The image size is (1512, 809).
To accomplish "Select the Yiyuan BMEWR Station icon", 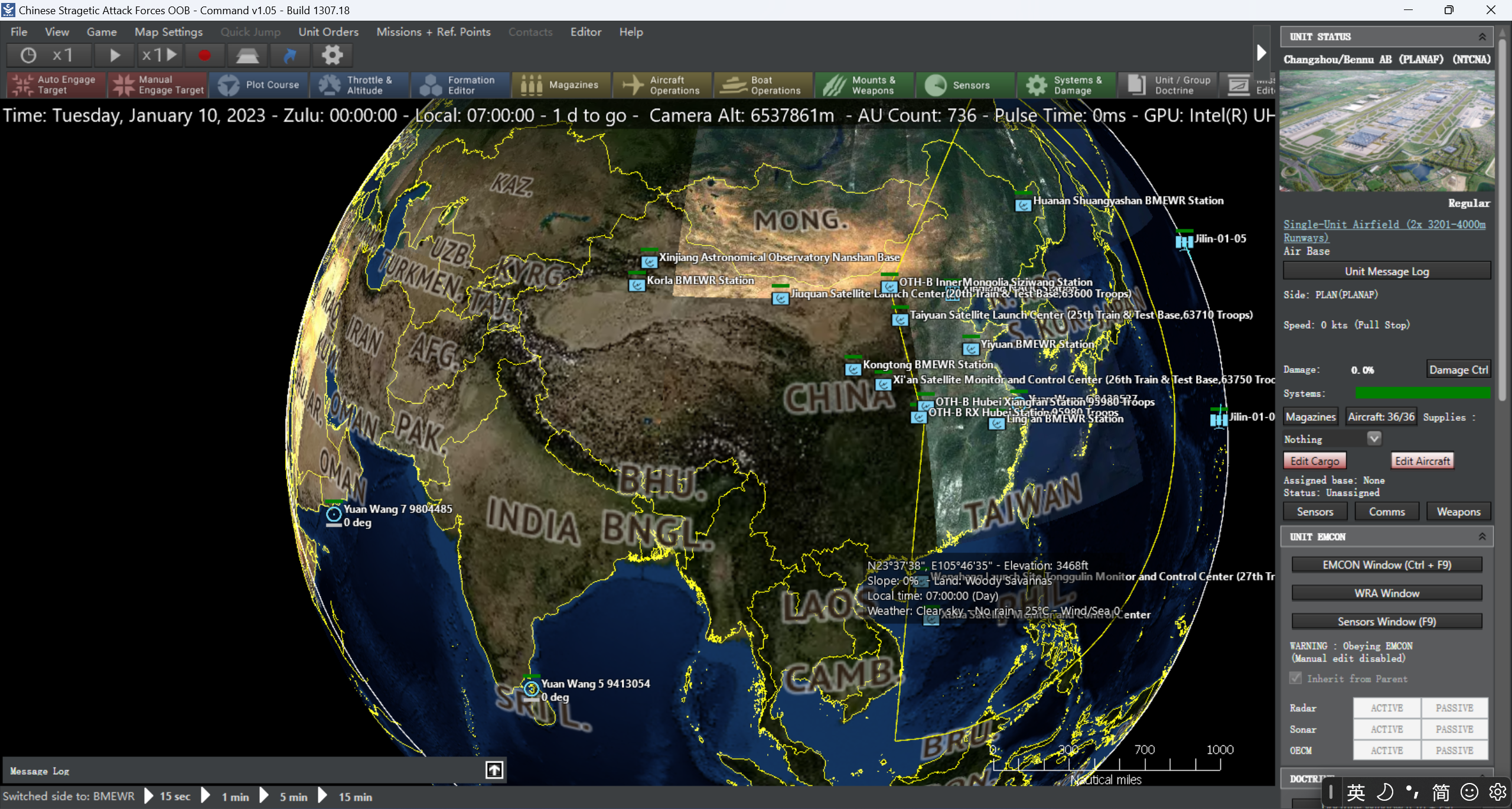I will [971, 349].
